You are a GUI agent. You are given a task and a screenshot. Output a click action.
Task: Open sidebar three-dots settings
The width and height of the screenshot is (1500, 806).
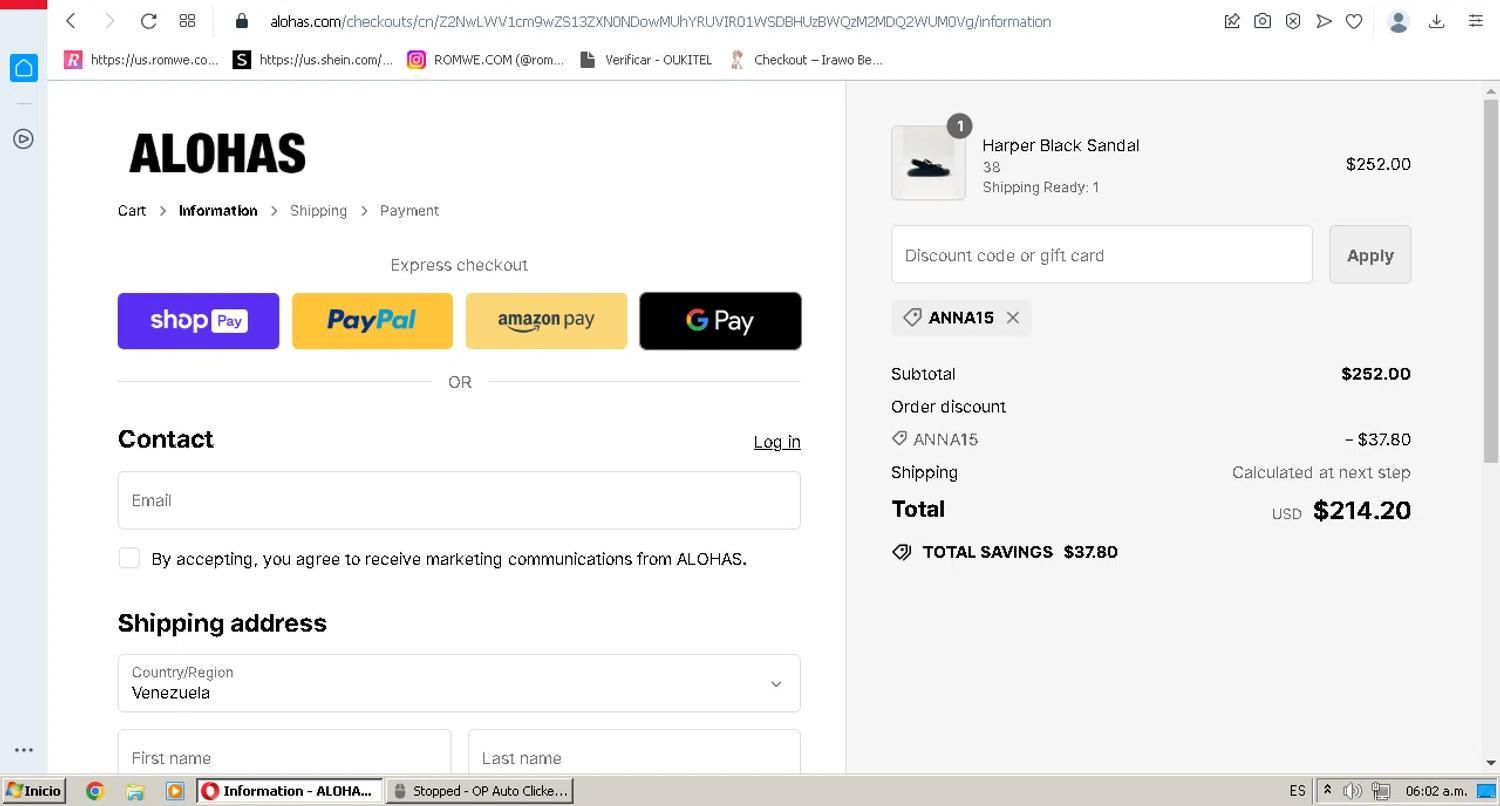tap(24, 750)
